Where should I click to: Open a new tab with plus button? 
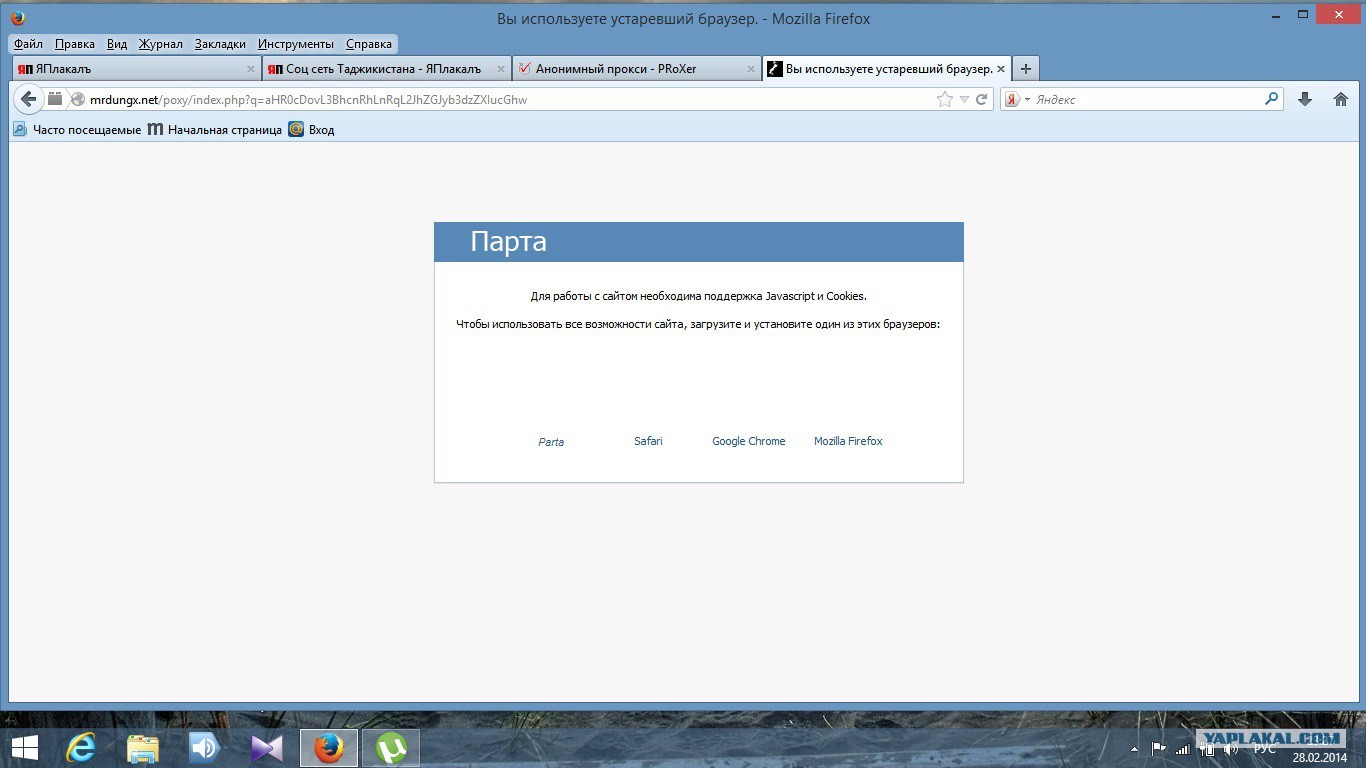[x=1025, y=69]
